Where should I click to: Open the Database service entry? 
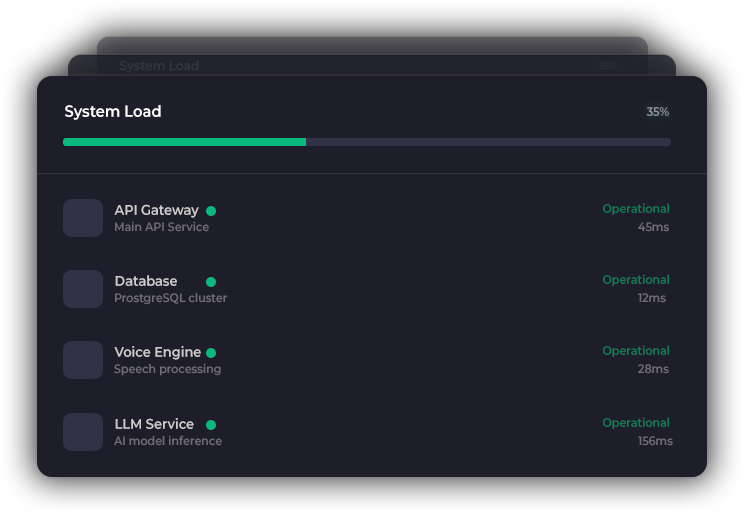coord(146,281)
